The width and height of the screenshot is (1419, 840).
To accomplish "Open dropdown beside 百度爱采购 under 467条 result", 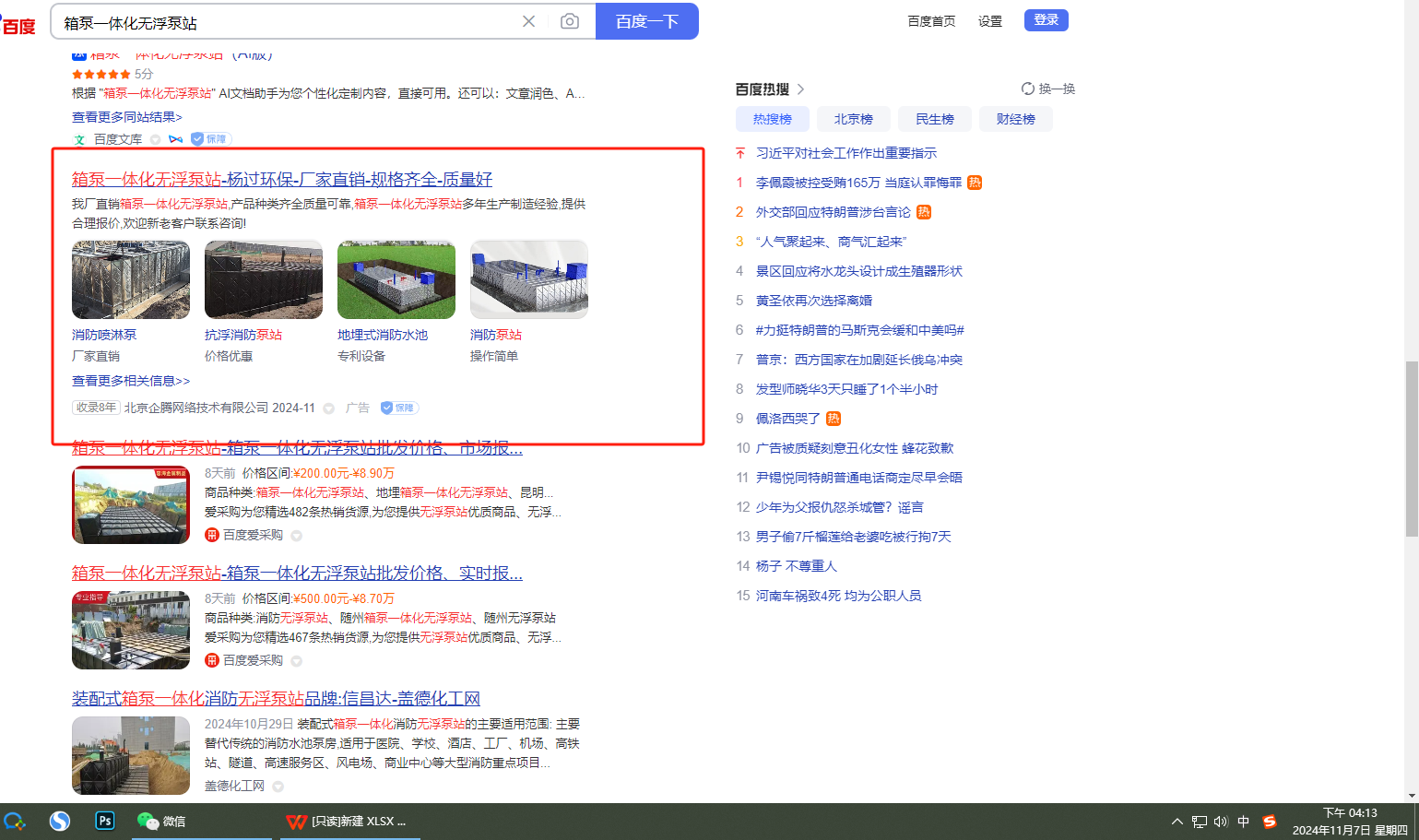I will (296, 661).
